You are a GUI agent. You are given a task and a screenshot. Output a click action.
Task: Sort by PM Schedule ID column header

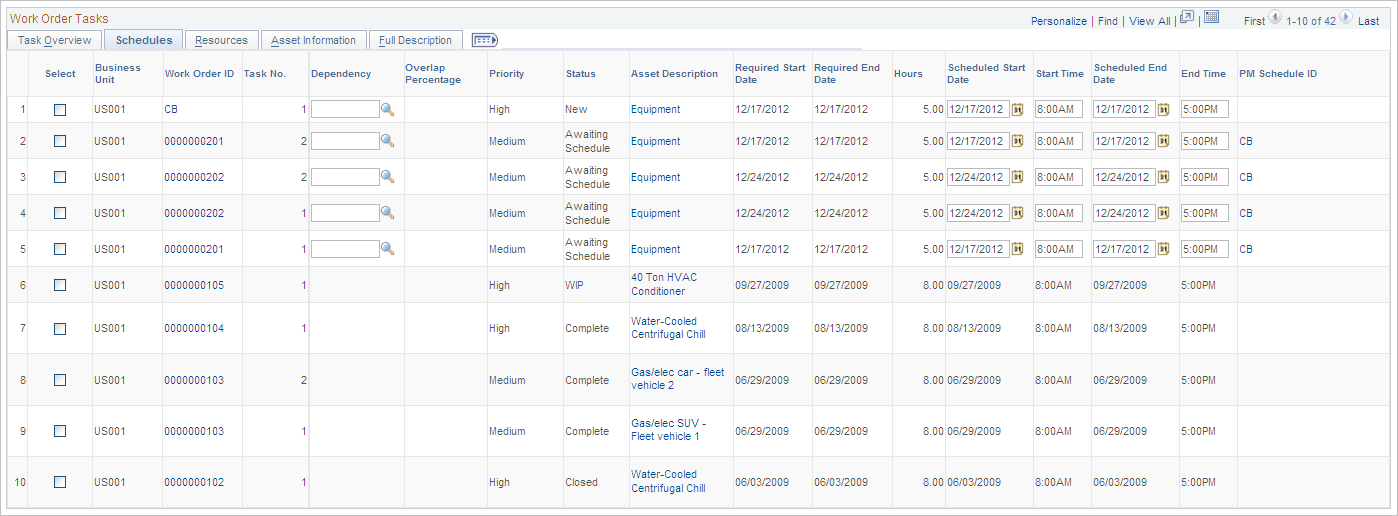(x=1278, y=74)
